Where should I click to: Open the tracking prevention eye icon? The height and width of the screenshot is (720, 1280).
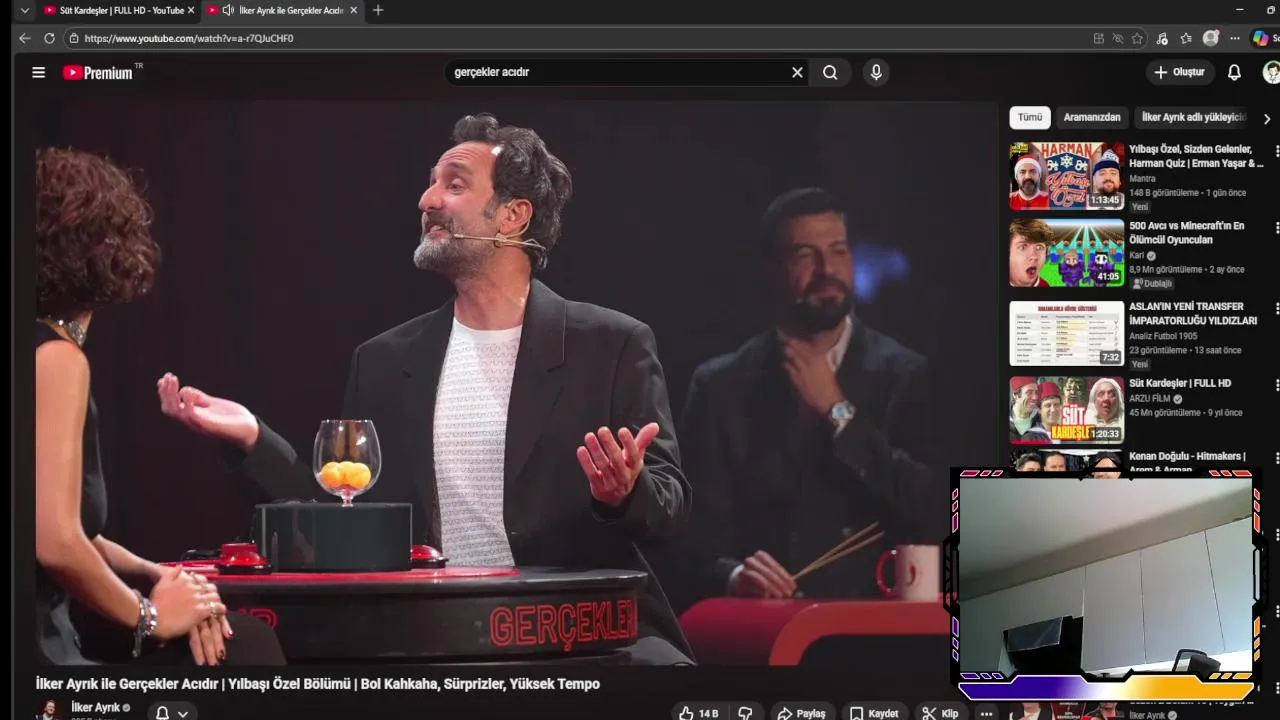click(1118, 38)
